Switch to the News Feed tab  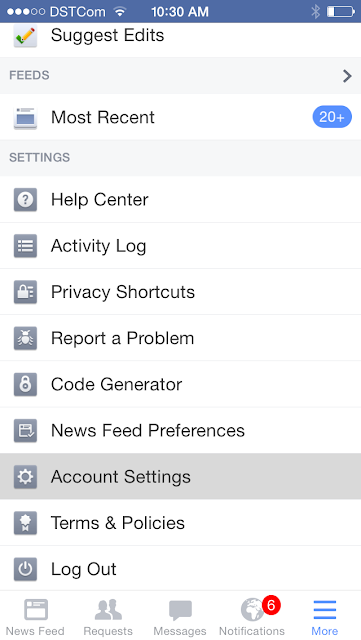tap(36, 617)
